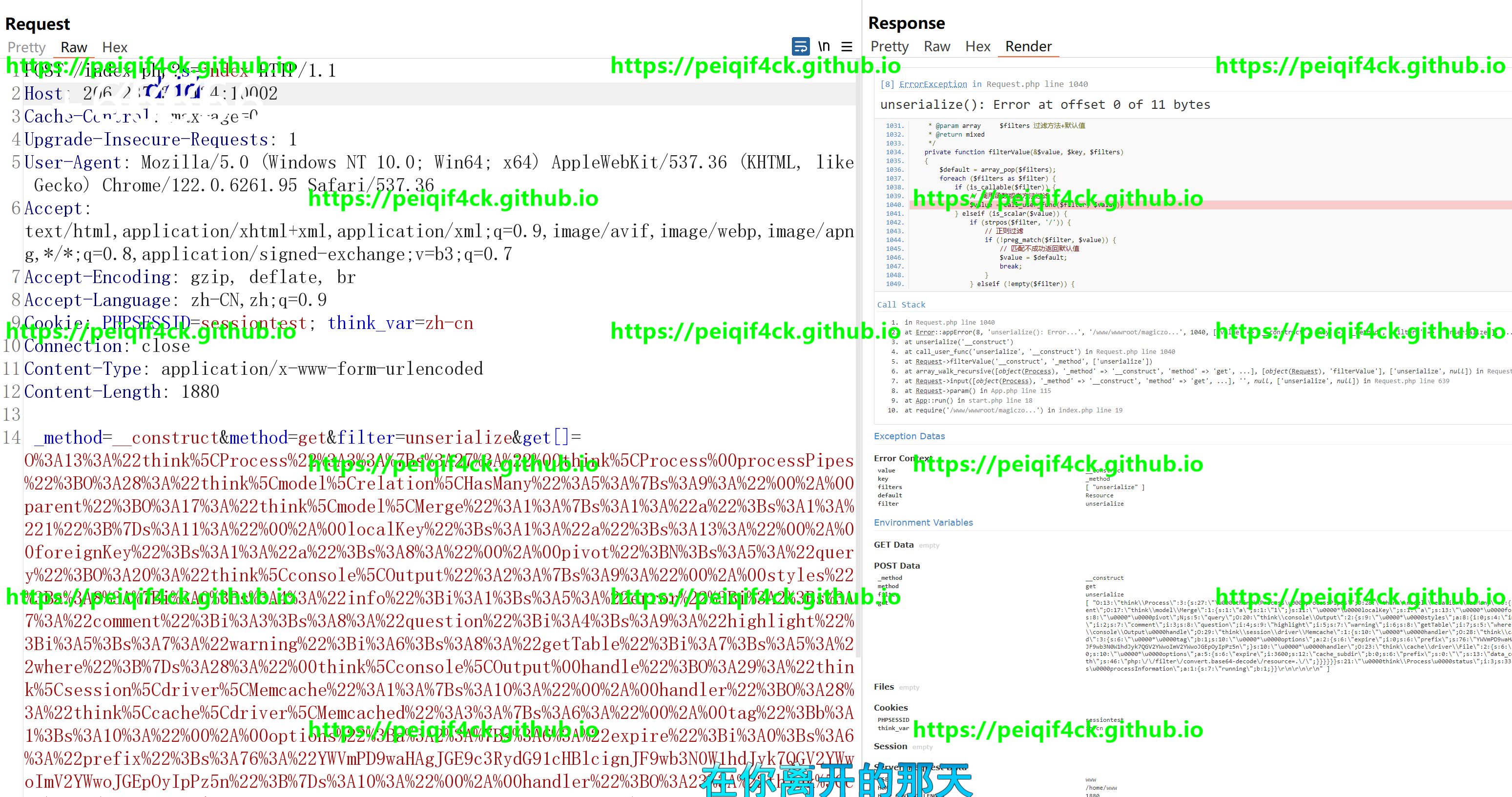Screen dimensions: 1512x797
Task: Toggle word wrap icon in Request panel
Action: click(x=800, y=46)
